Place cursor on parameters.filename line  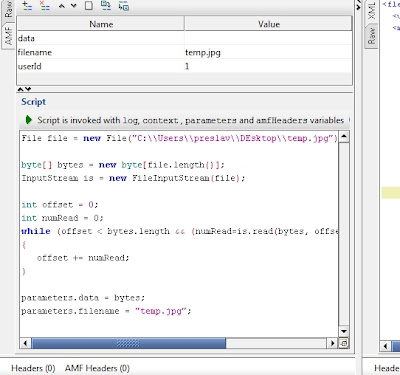pos(106,311)
